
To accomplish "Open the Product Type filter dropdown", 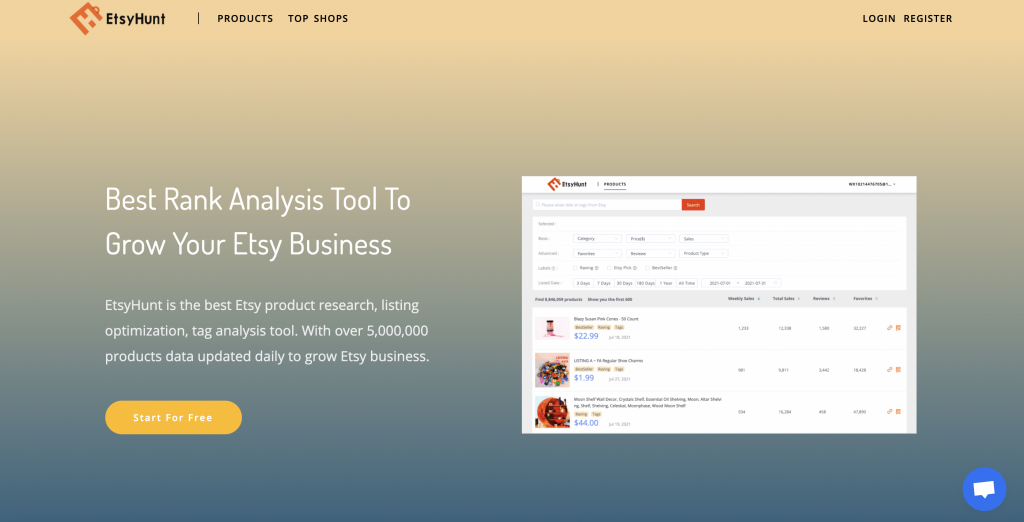I will pyautogui.click(x=703, y=253).
